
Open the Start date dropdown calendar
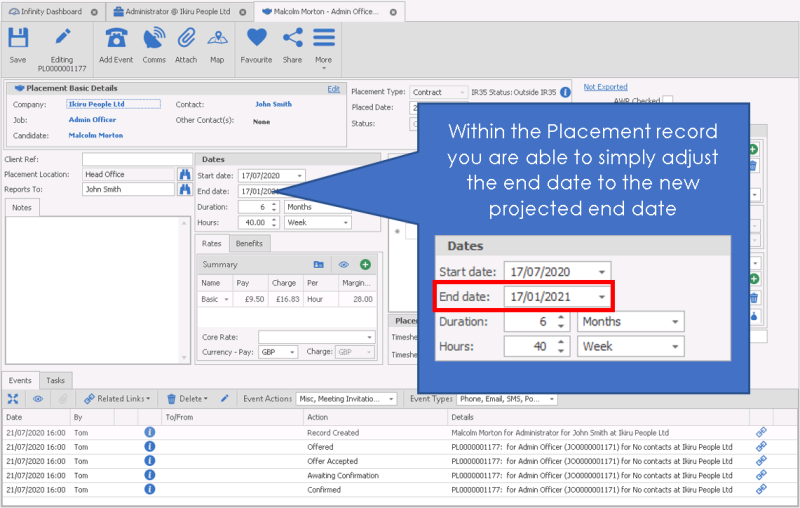tap(299, 175)
